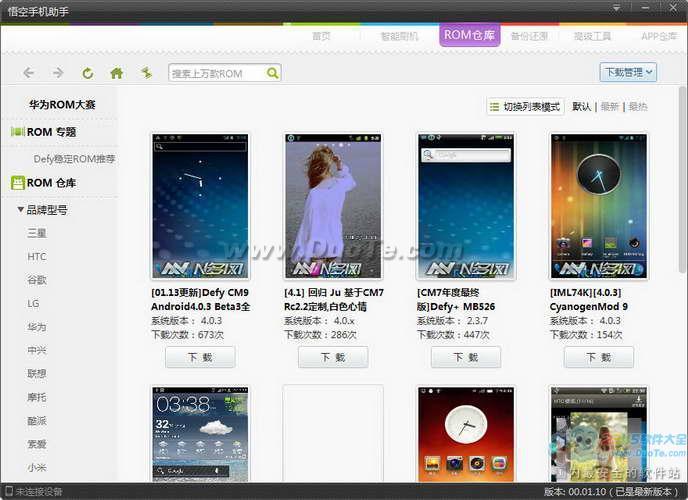This screenshot has height=500, width=688.
Task: Select 摩托 brand
Action: tap(37, 397)
